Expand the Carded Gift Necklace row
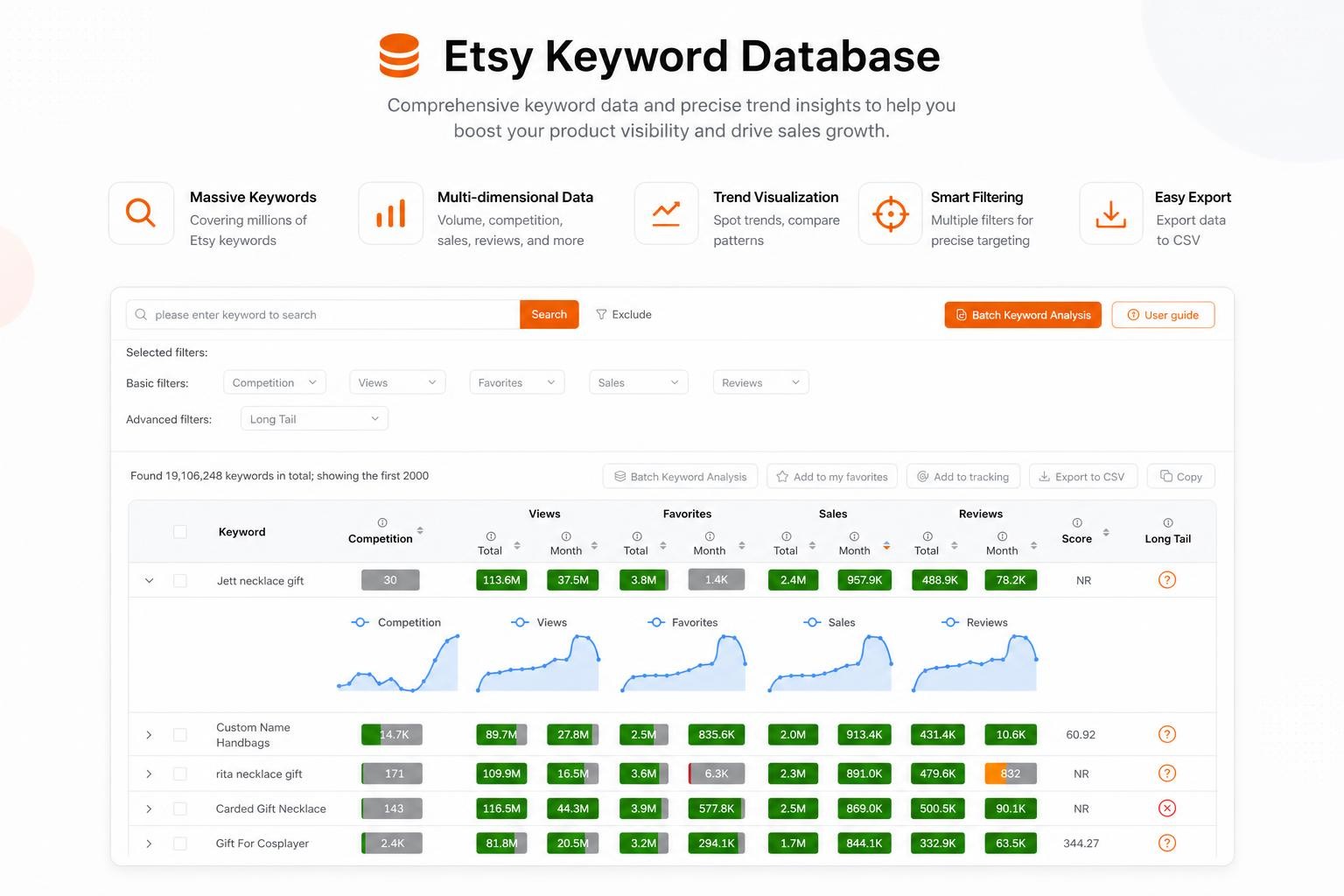 coord(149,808)
